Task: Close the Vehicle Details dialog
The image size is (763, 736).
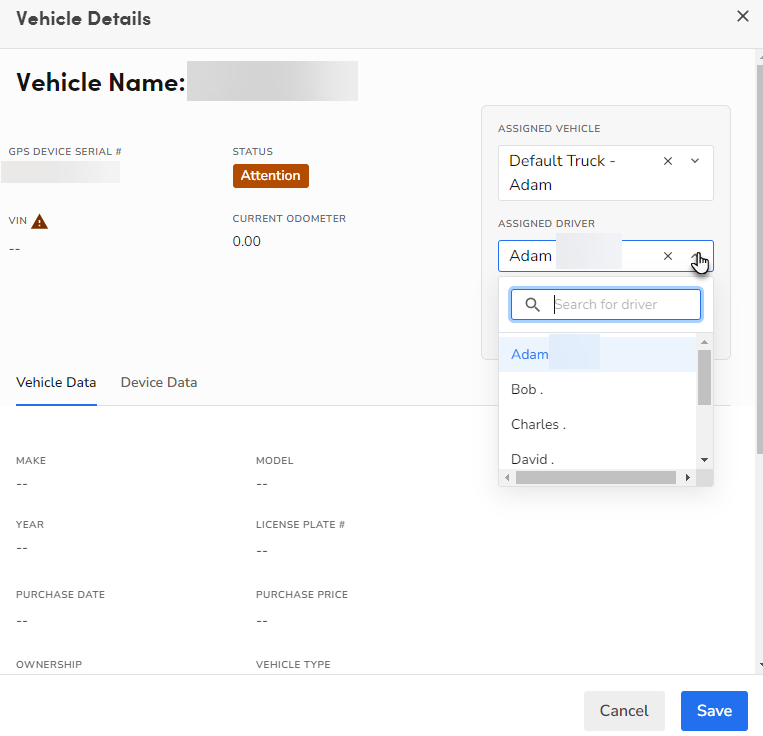Action: click(x=743, y=17)
